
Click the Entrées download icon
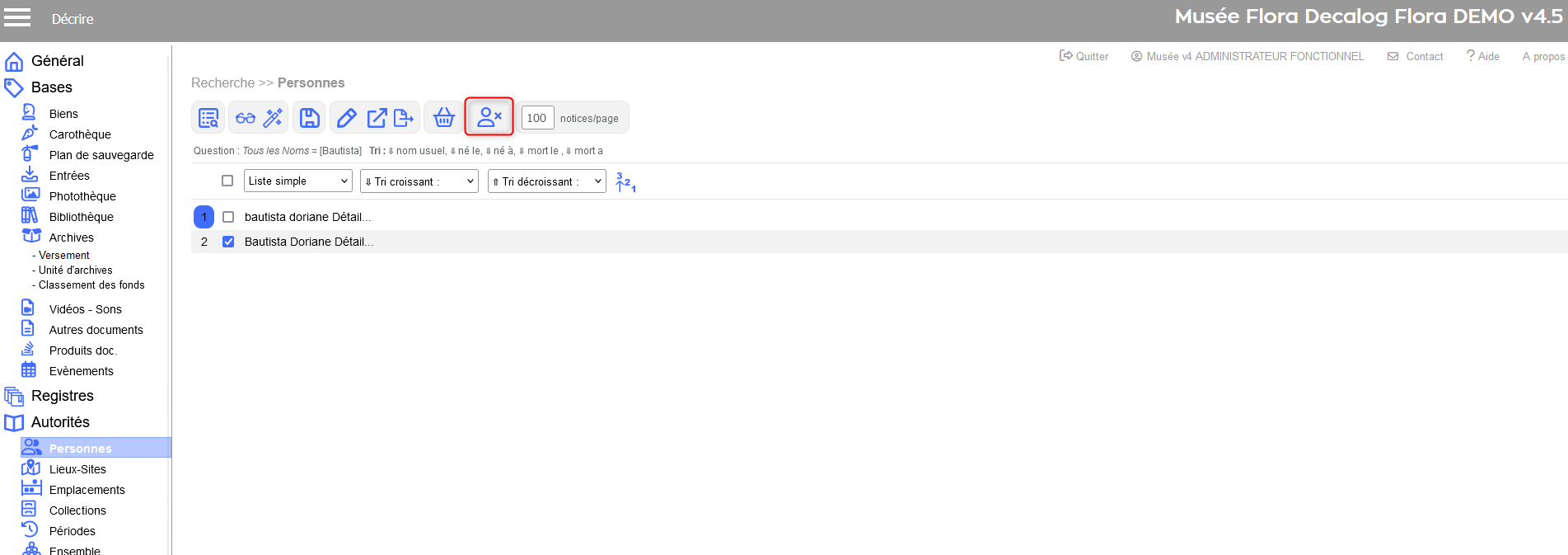(30, 174)
